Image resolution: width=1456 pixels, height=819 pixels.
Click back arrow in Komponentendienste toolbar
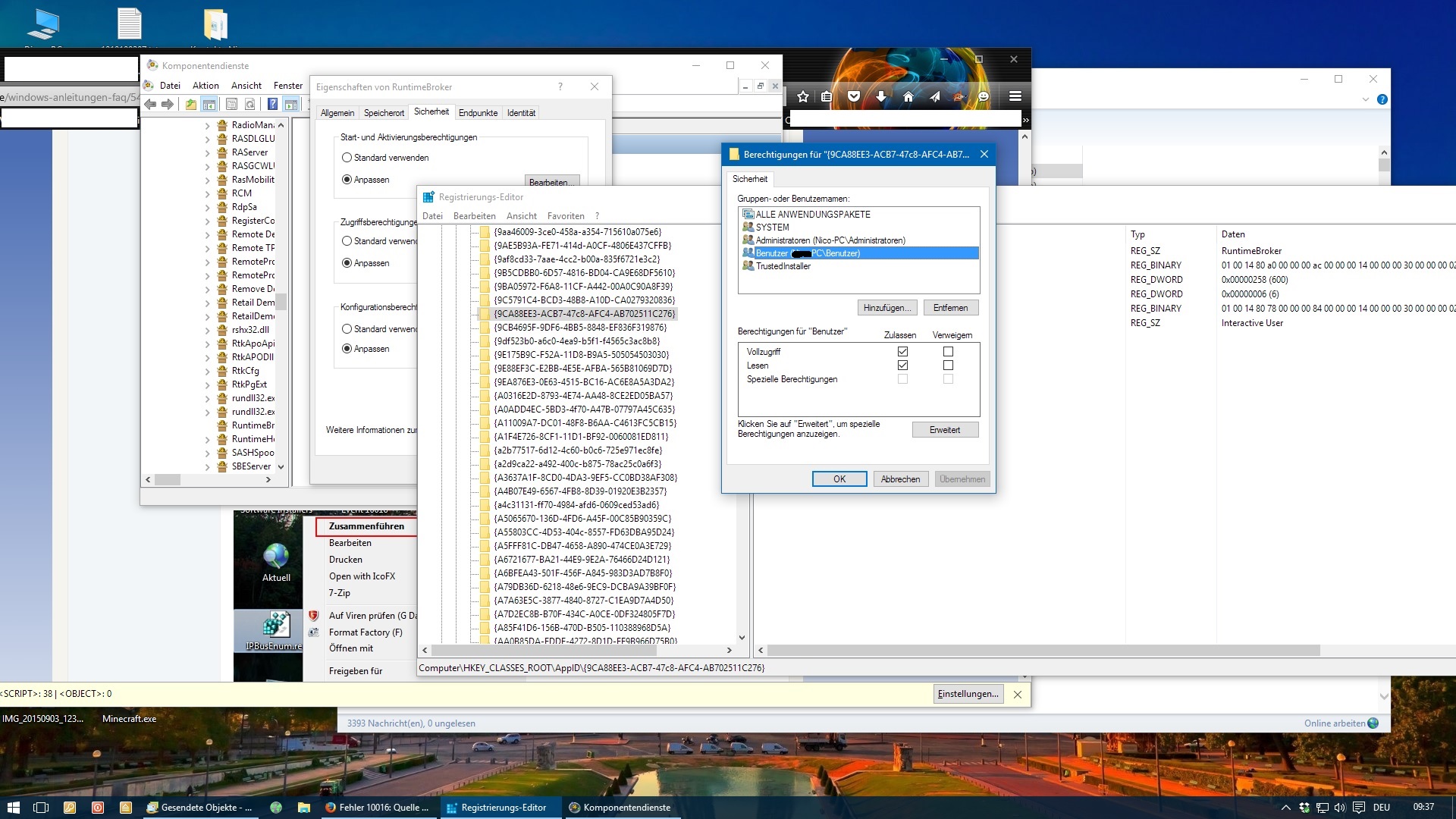pos(150,105)
